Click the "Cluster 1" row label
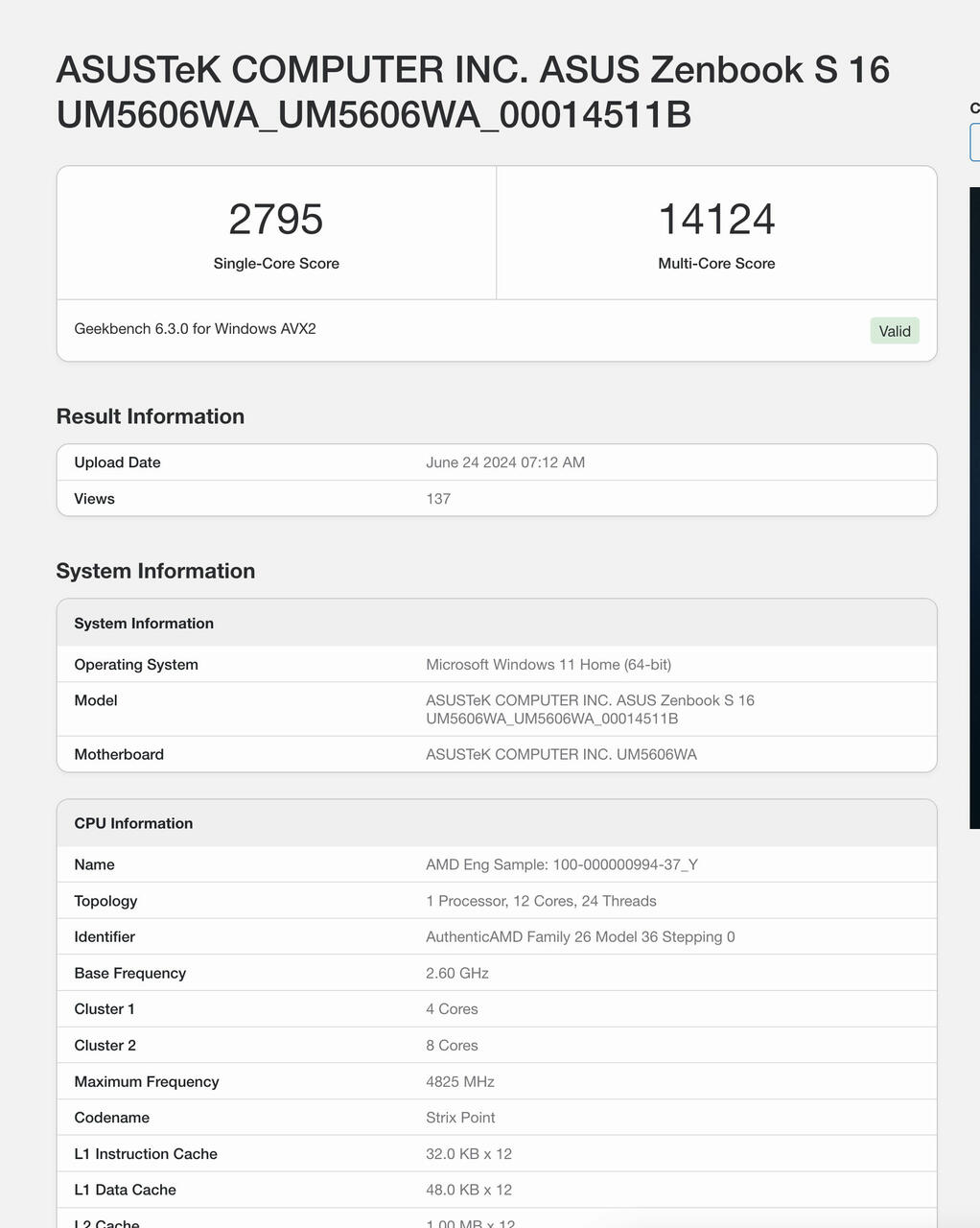Viewport: 980px width, 1228px height. tap(105, 1009)
